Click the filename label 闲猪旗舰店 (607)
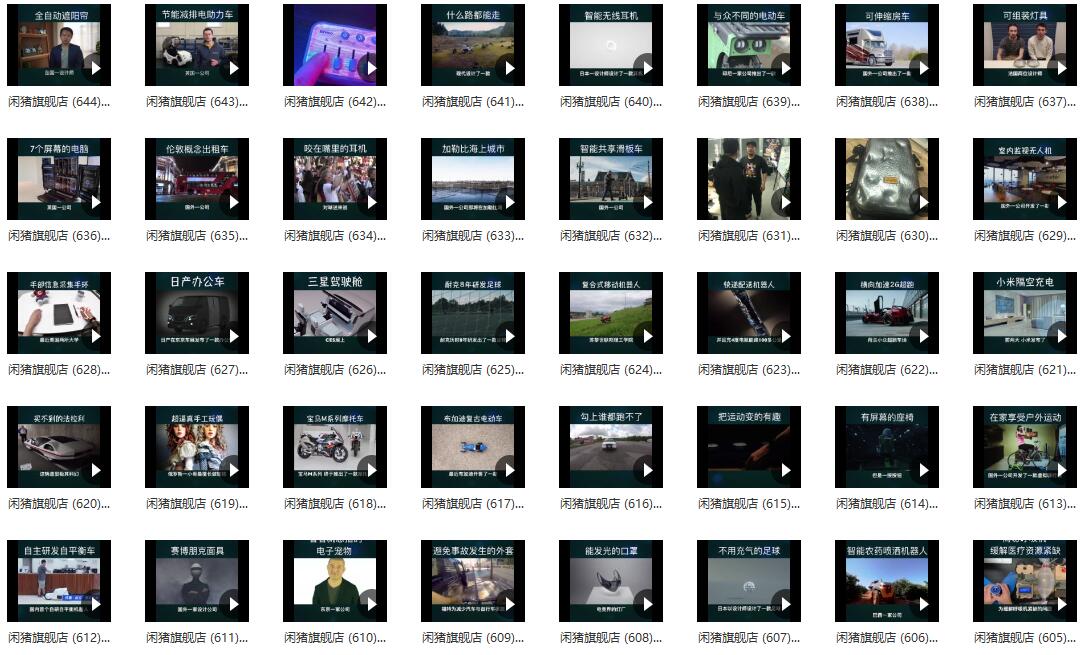The image size is (1083, 655). [x=748, y=638]
